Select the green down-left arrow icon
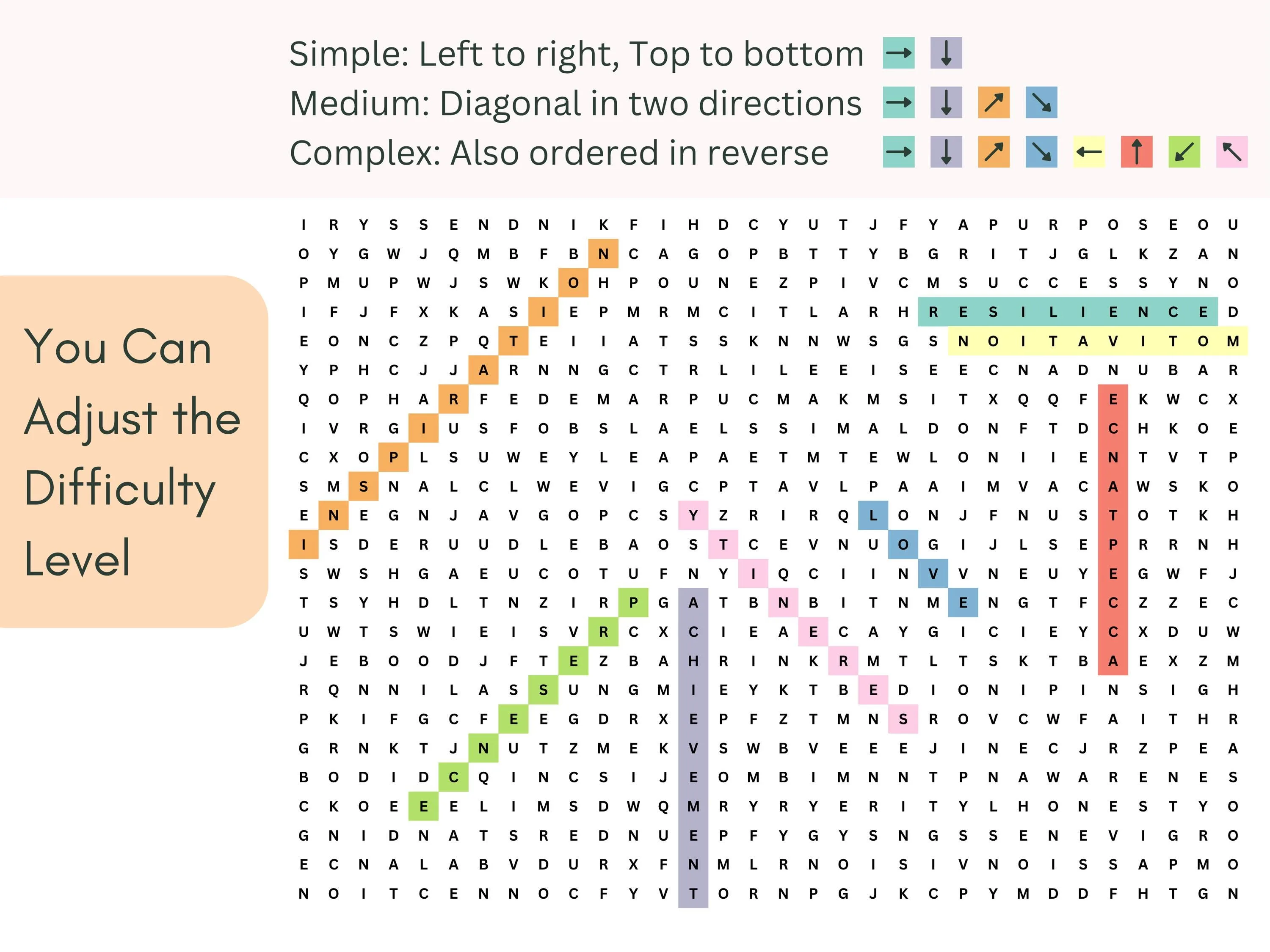Screen dimensions: 1270x952 [x=1184, y=152]
